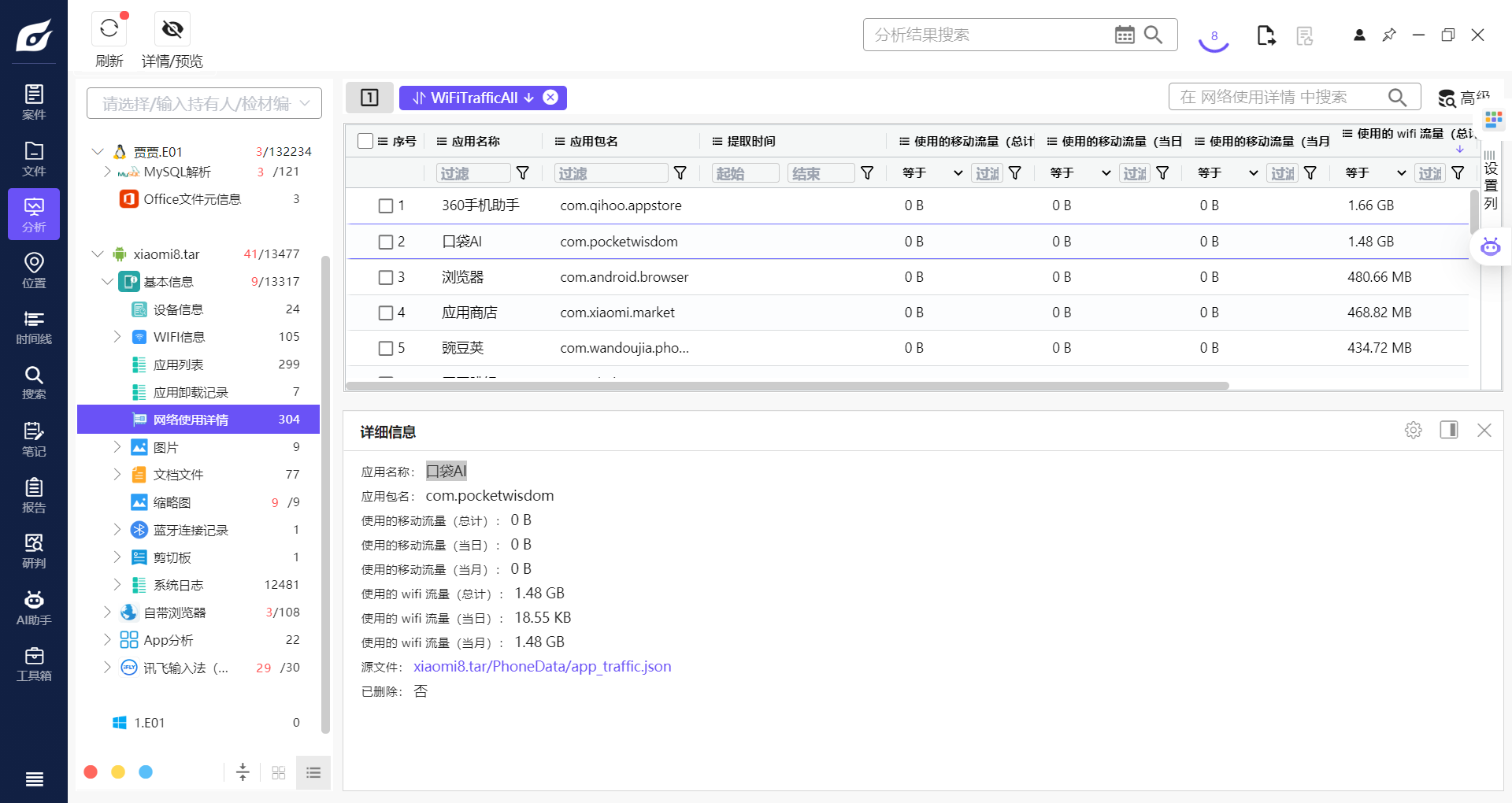This screenshot has width=1512, height=803.
Task: Select 系统日志 in the tree
Action: click(x=198, y=585)
